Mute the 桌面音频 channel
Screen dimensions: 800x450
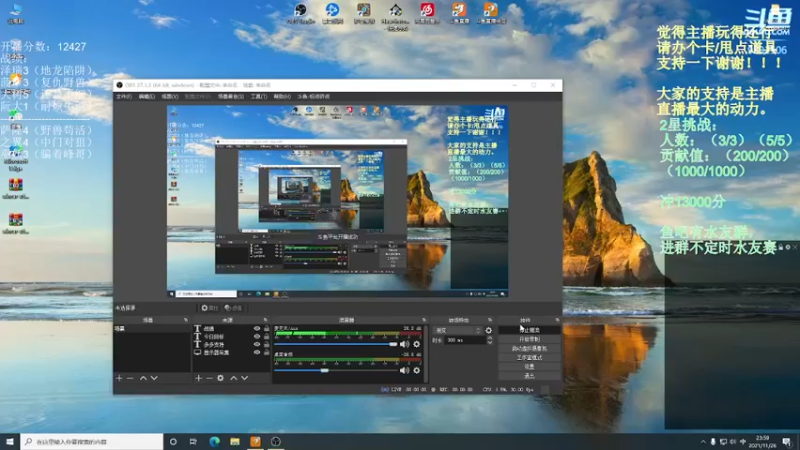click(x=405, y=370)
